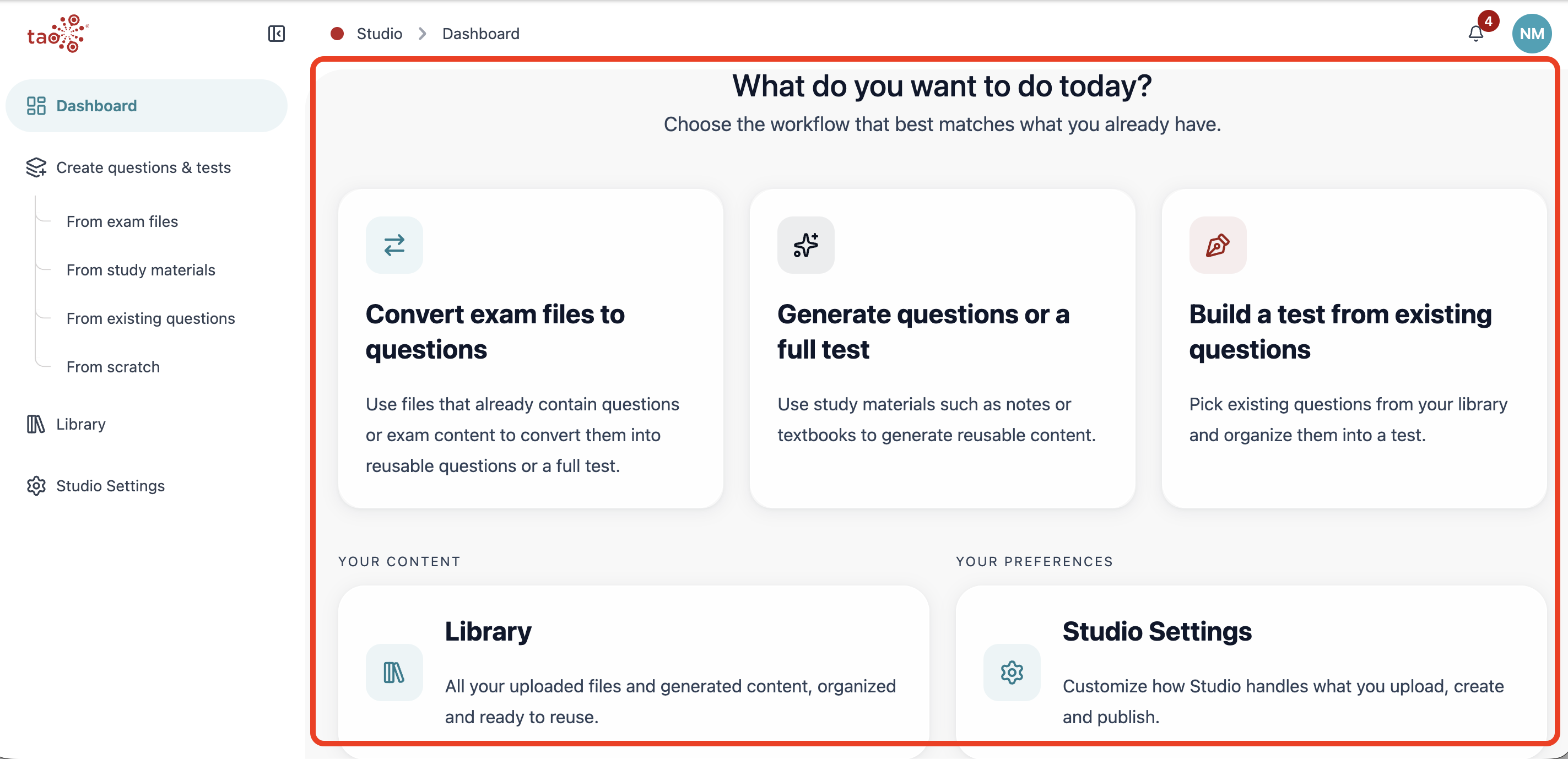Open the NM user avatar menu
This screenshot has height=759, width=1568.
point(1532,34)
